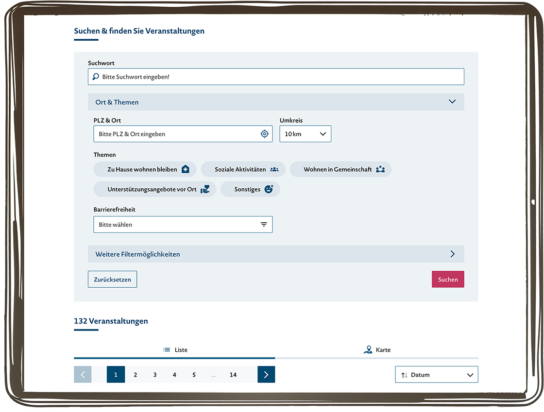Jump to last page 14
The image size is (544, 412).
pyautogui.click(x=233, y=375)
